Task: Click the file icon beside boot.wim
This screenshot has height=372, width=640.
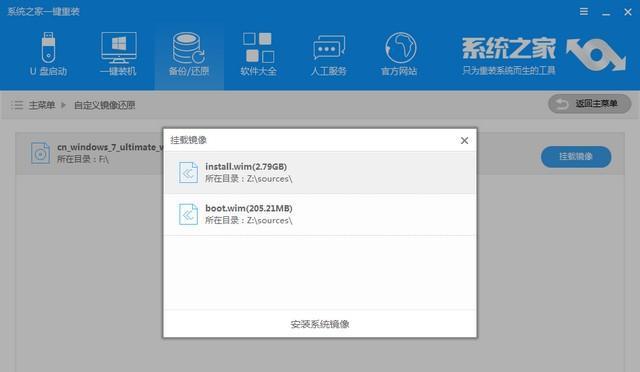Action: [188, 214]
